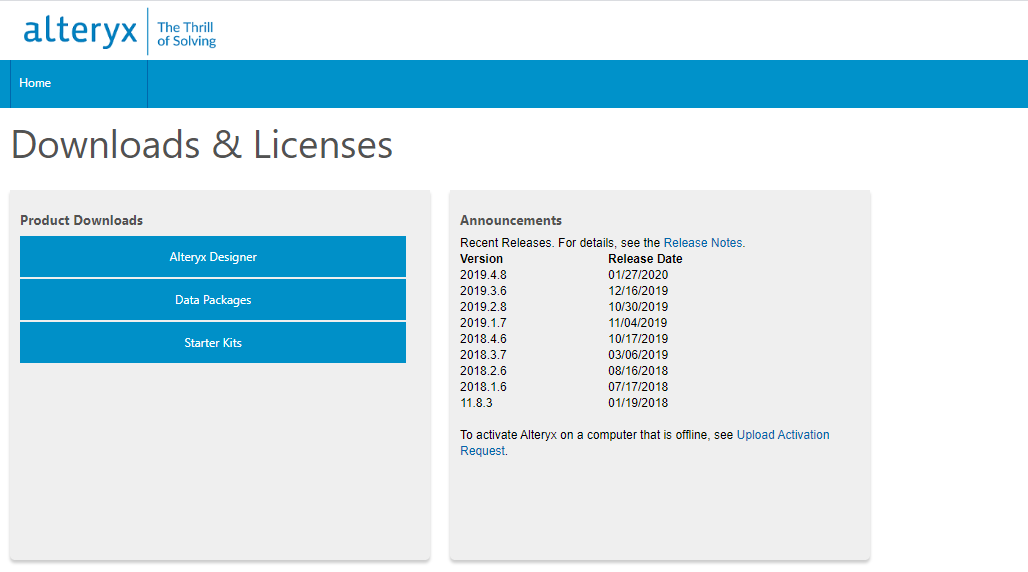
Task: Click "The Thrill of Solving" tagline
Action: pyautogui.click(x=187, y=34)
